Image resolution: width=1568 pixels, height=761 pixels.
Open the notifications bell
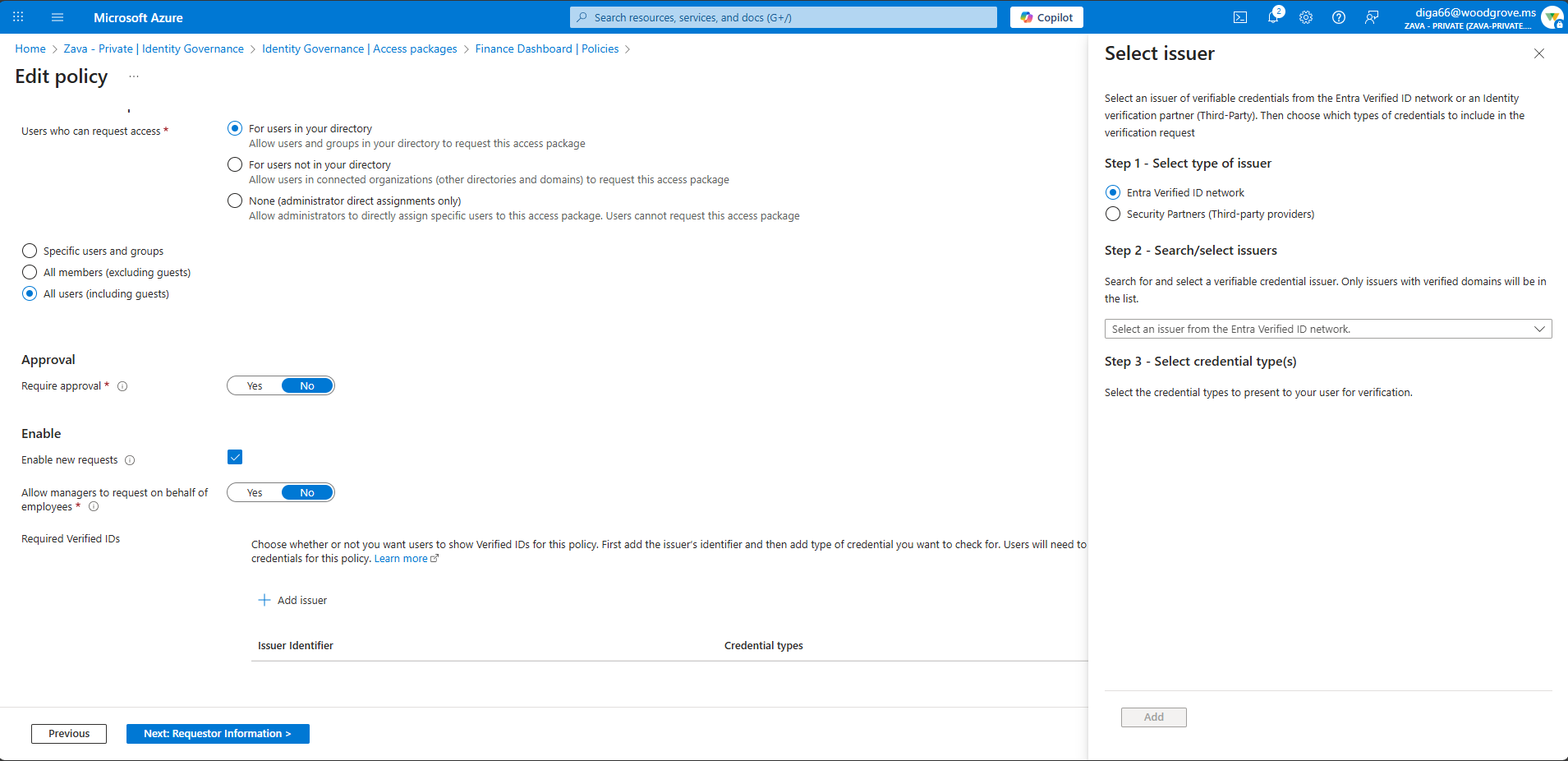[1273, 17]
